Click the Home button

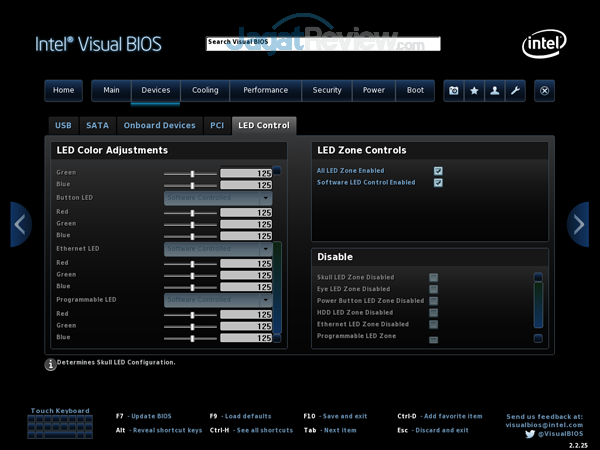click(x=63, y=90)
